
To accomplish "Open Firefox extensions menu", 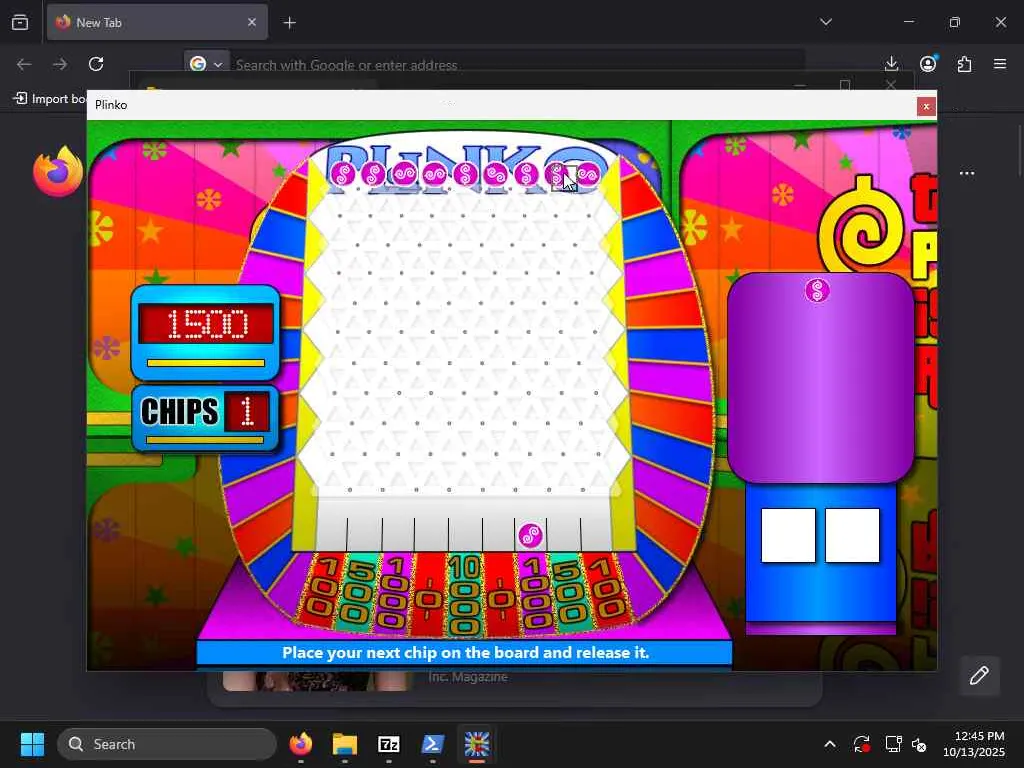I will [x=964, y=64].
